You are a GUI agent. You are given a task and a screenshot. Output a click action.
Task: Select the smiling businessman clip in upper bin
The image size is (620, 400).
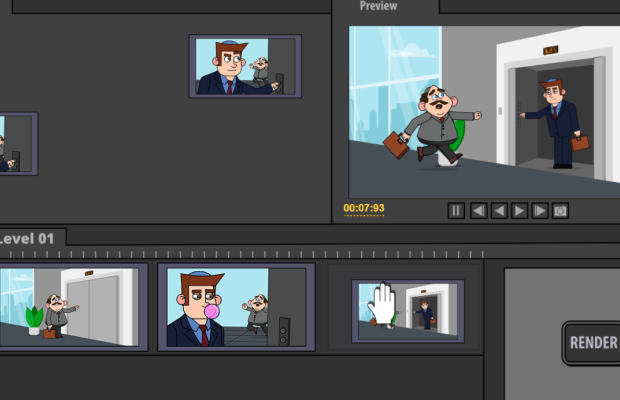[x=245, y=66]
